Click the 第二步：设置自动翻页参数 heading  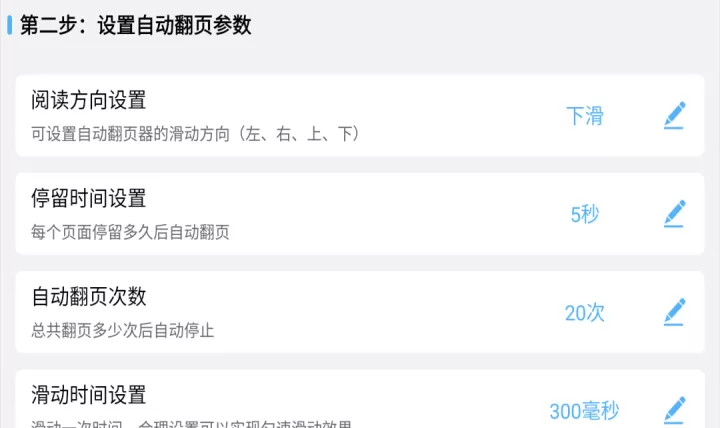point(135,25)
